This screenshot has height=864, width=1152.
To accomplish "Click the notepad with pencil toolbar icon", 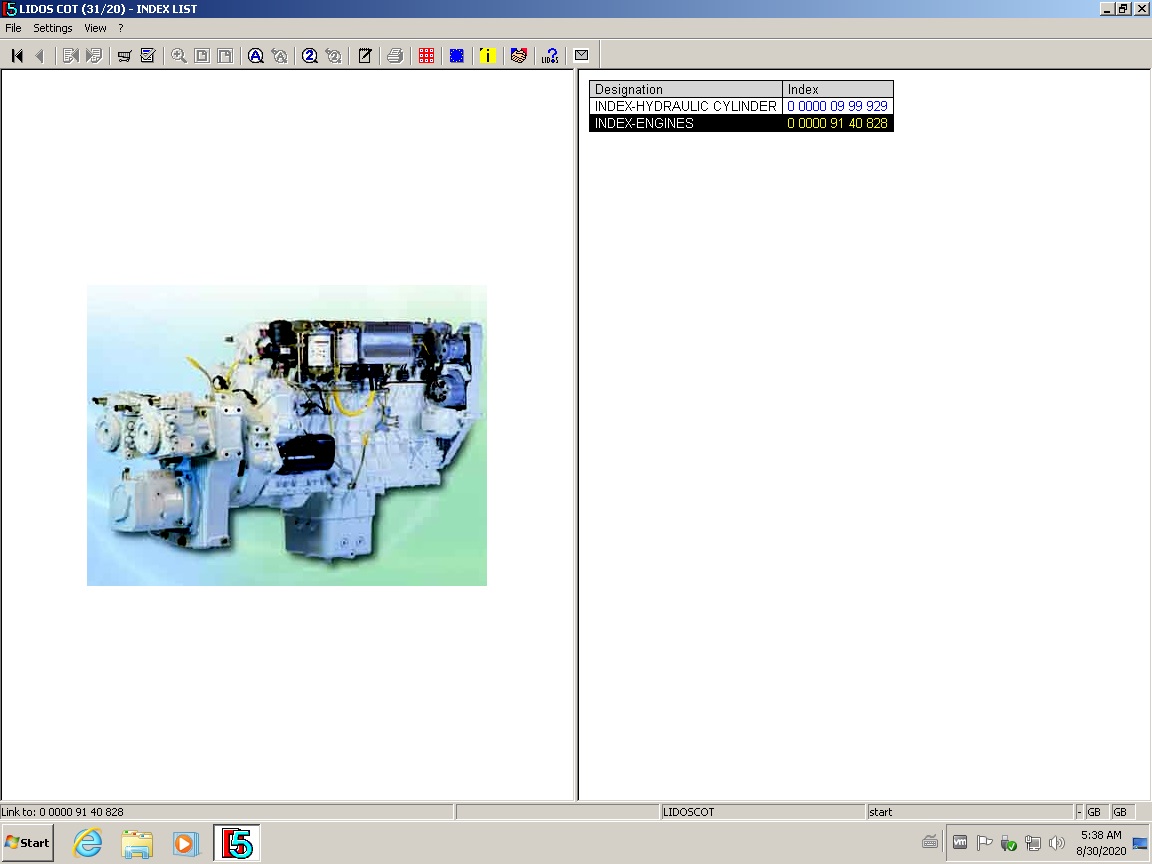I will coord(364,56).
